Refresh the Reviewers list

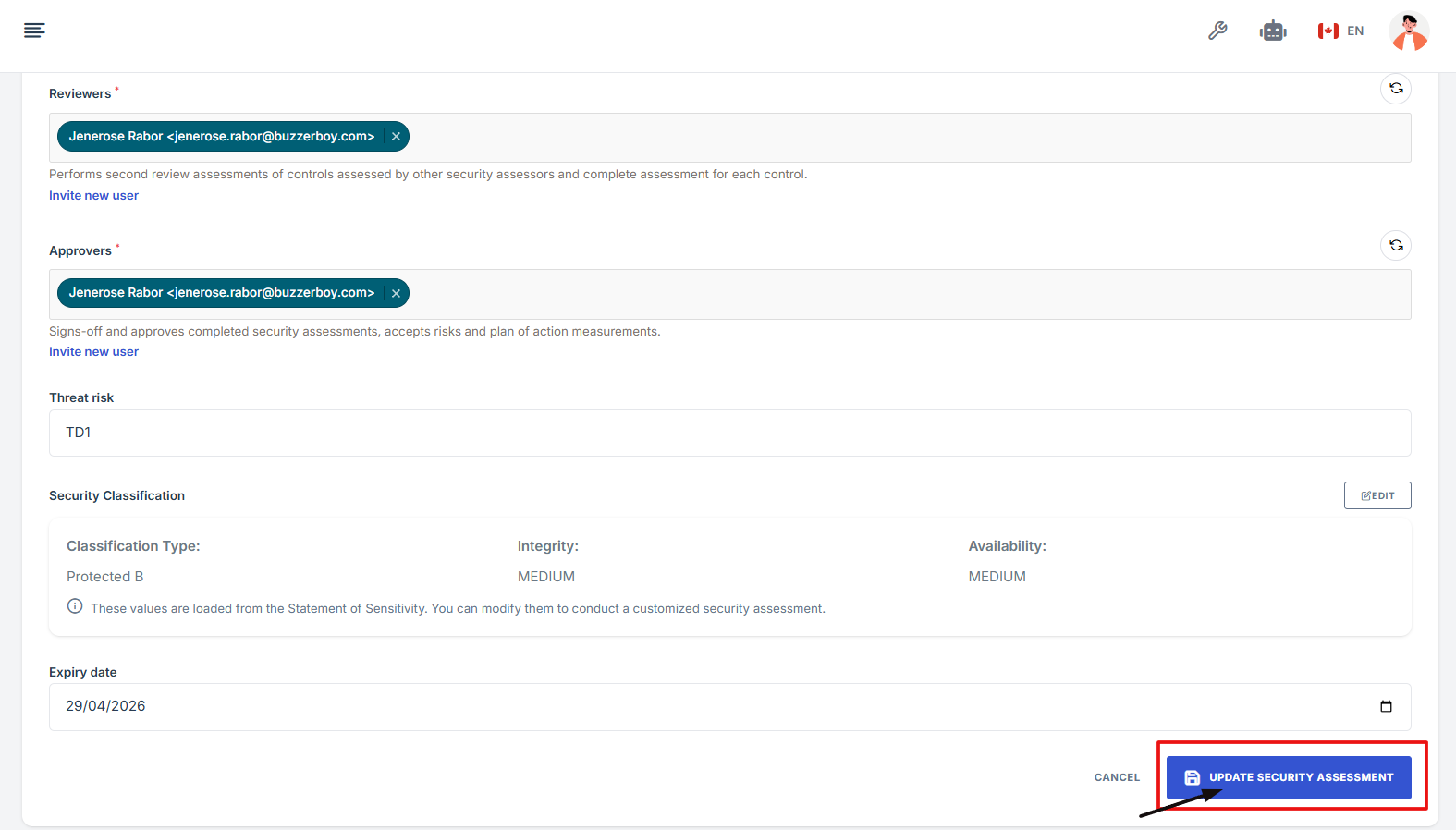[x=1396, y=89]
